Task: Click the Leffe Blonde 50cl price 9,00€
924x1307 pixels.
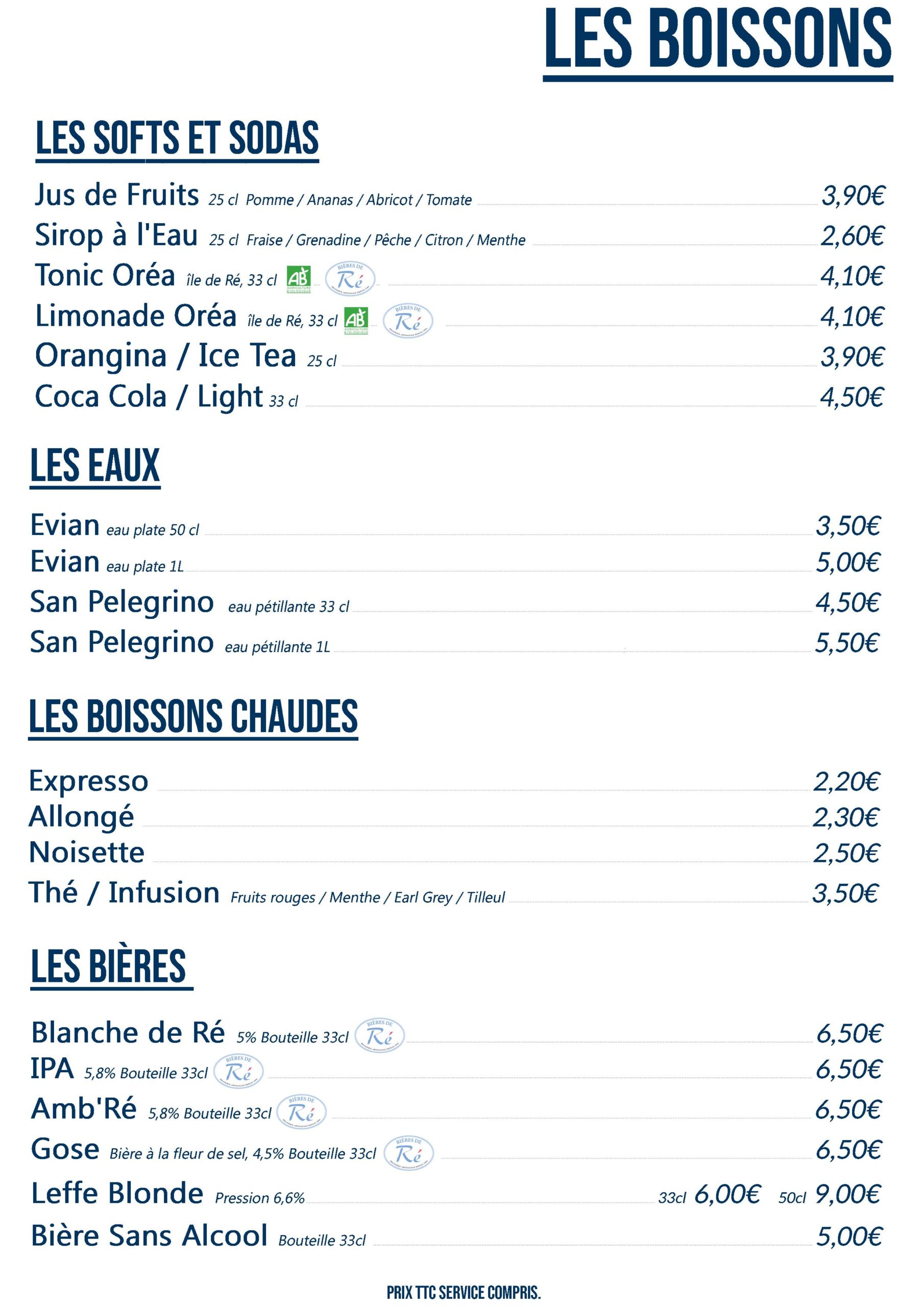Action: click(847, 1194)
